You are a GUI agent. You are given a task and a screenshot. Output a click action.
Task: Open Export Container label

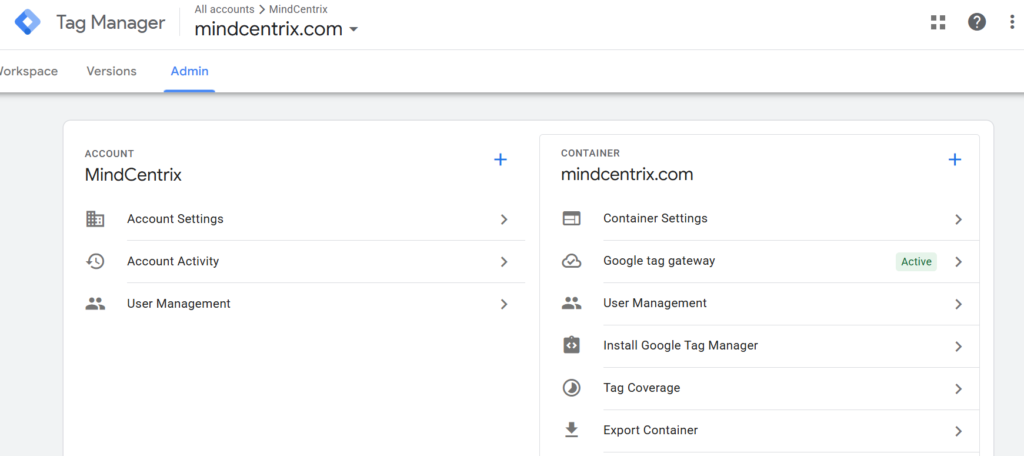pos(650,430)
